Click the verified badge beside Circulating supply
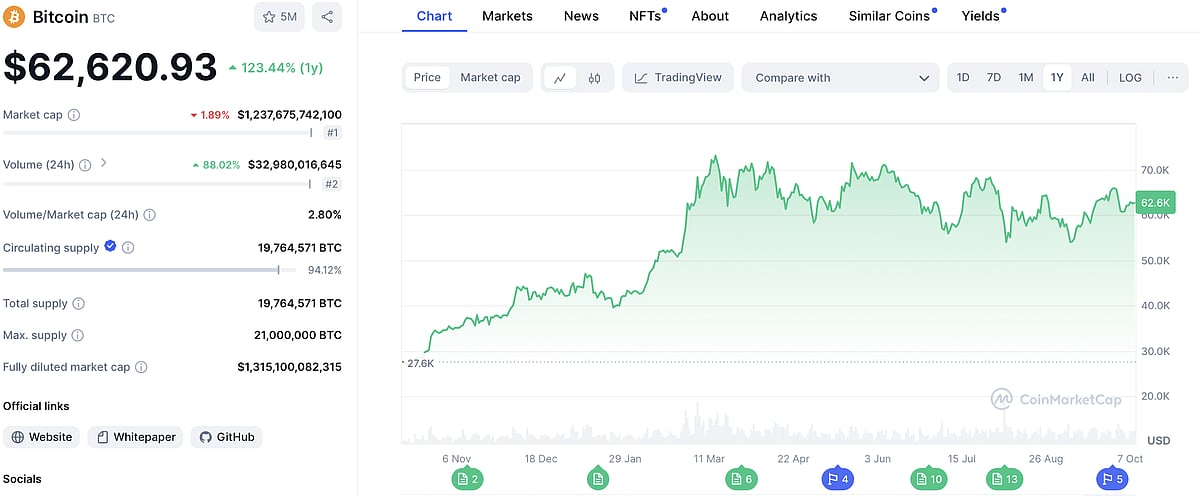 [110, 247]
